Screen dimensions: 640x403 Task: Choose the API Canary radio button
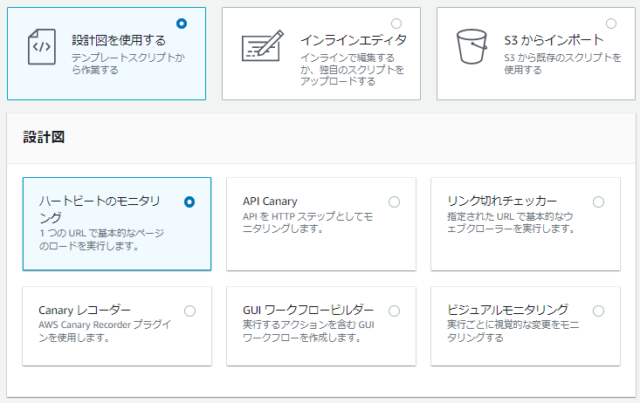[394, 202]
